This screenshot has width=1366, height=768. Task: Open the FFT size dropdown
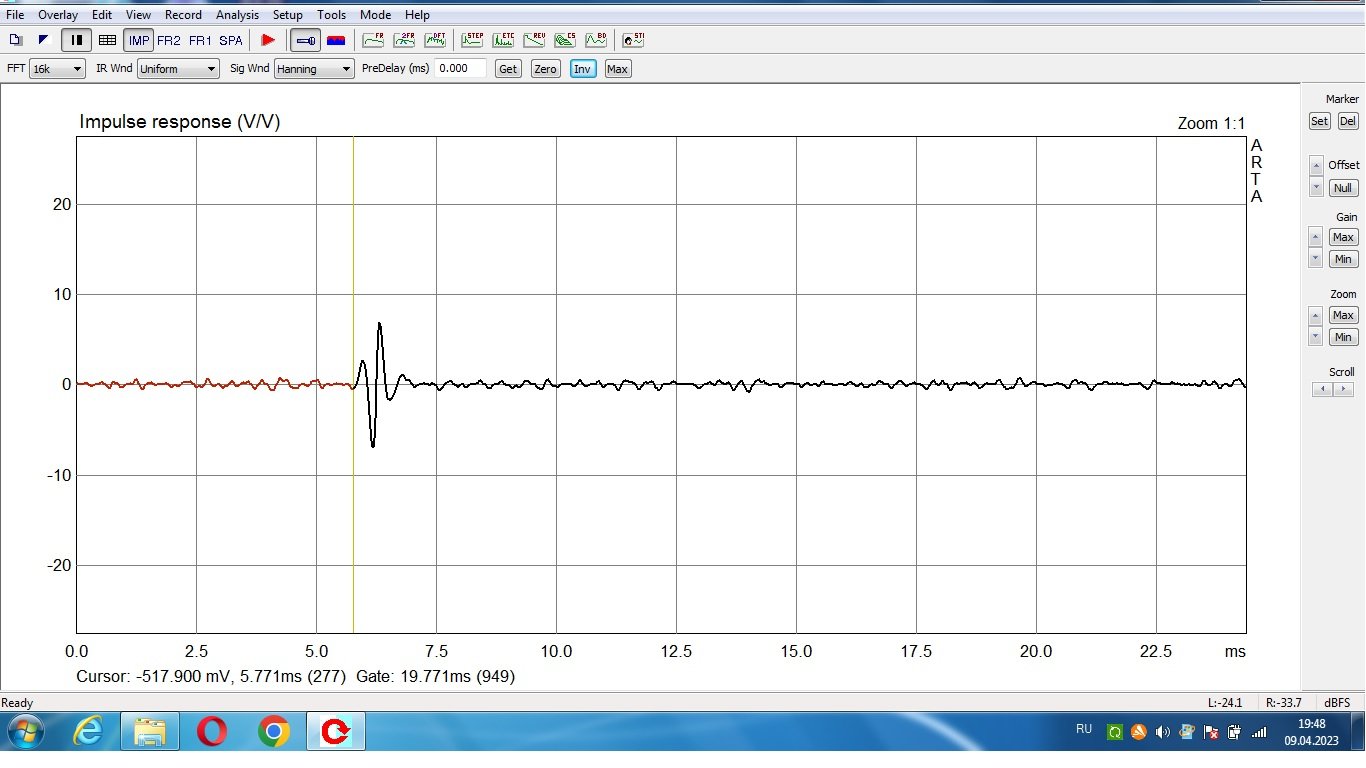[x=57, y=69]
